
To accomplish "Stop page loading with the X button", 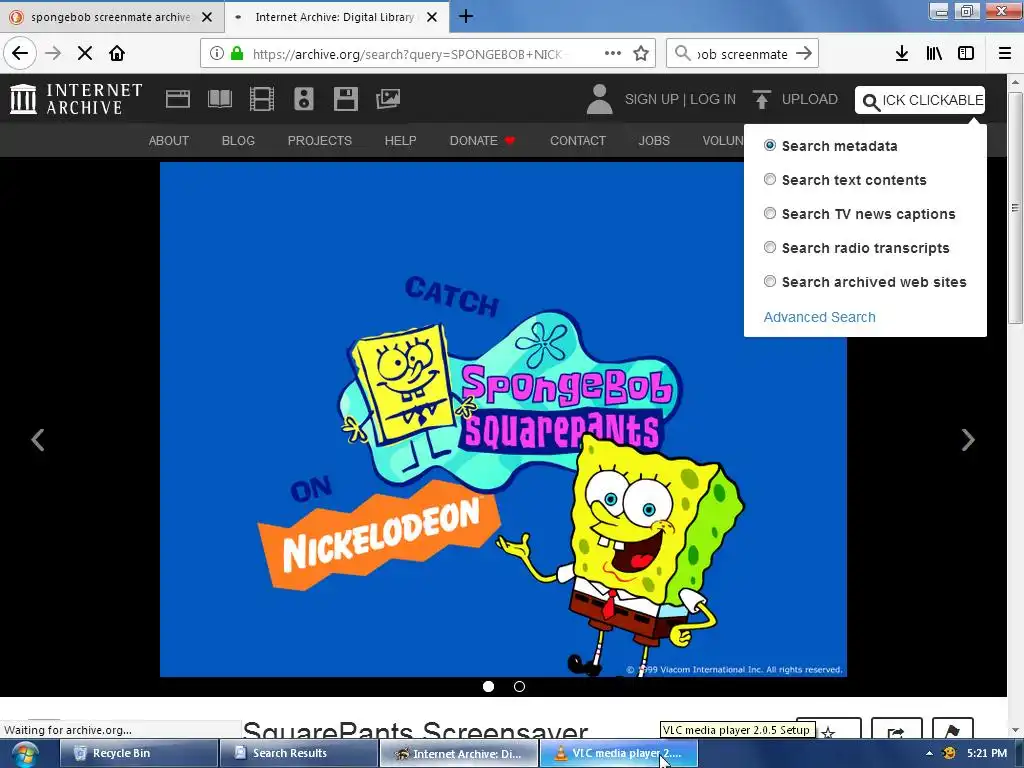I will 85,54.
